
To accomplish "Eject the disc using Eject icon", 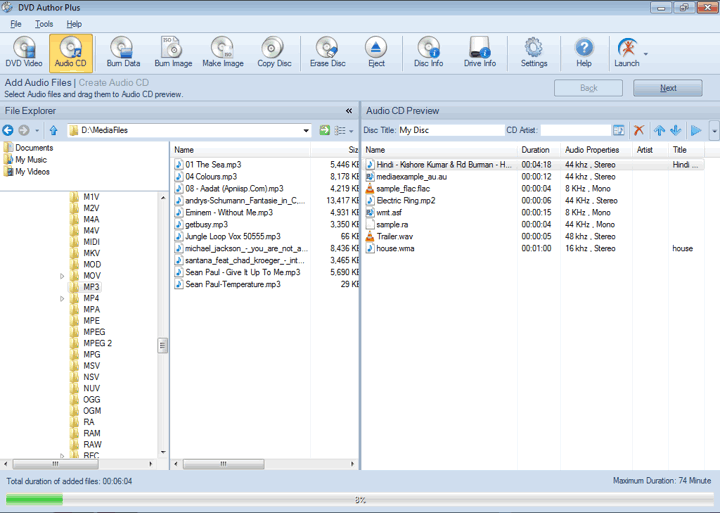I will [x=376, y=52].
